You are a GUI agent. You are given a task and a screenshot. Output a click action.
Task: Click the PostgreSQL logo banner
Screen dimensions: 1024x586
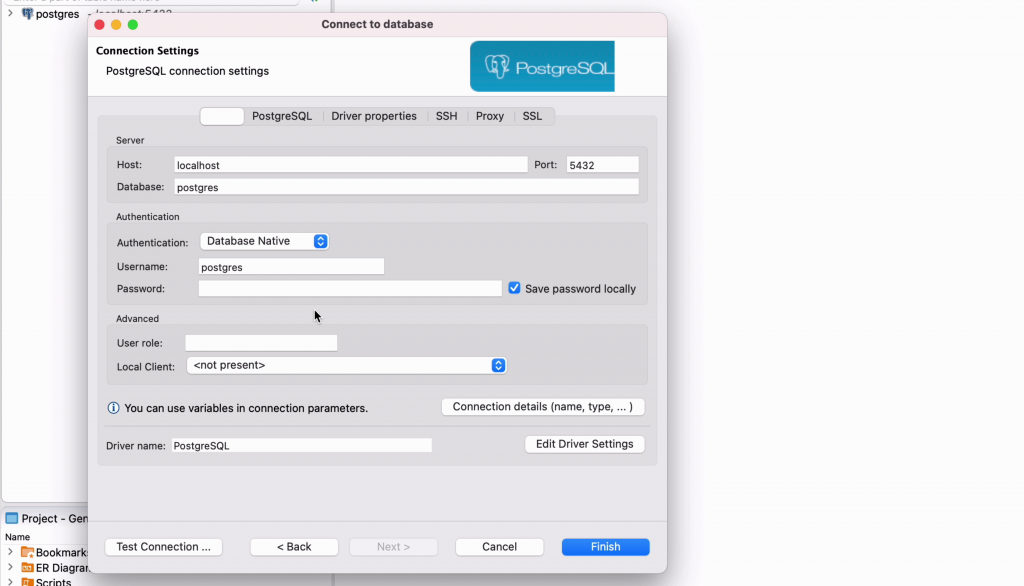click(542, 66)
